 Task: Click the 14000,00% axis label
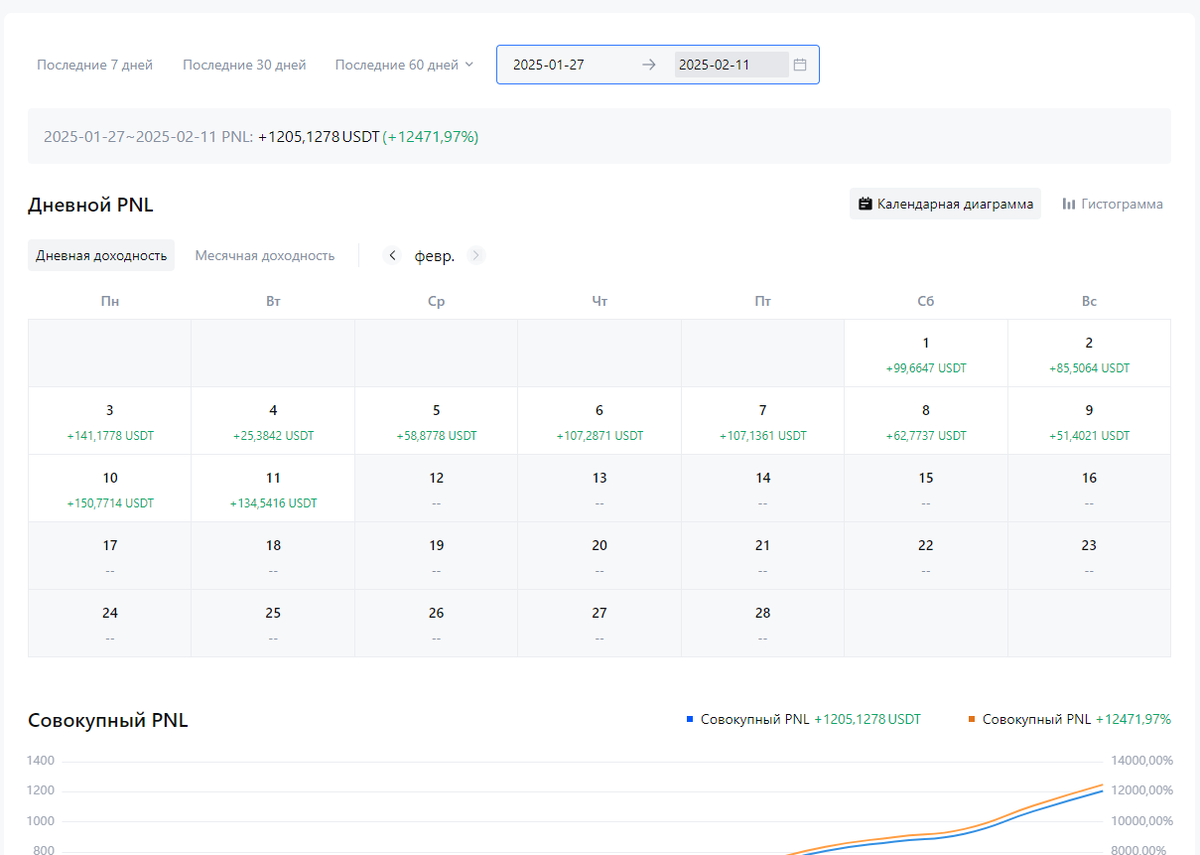coord(1142,761)
